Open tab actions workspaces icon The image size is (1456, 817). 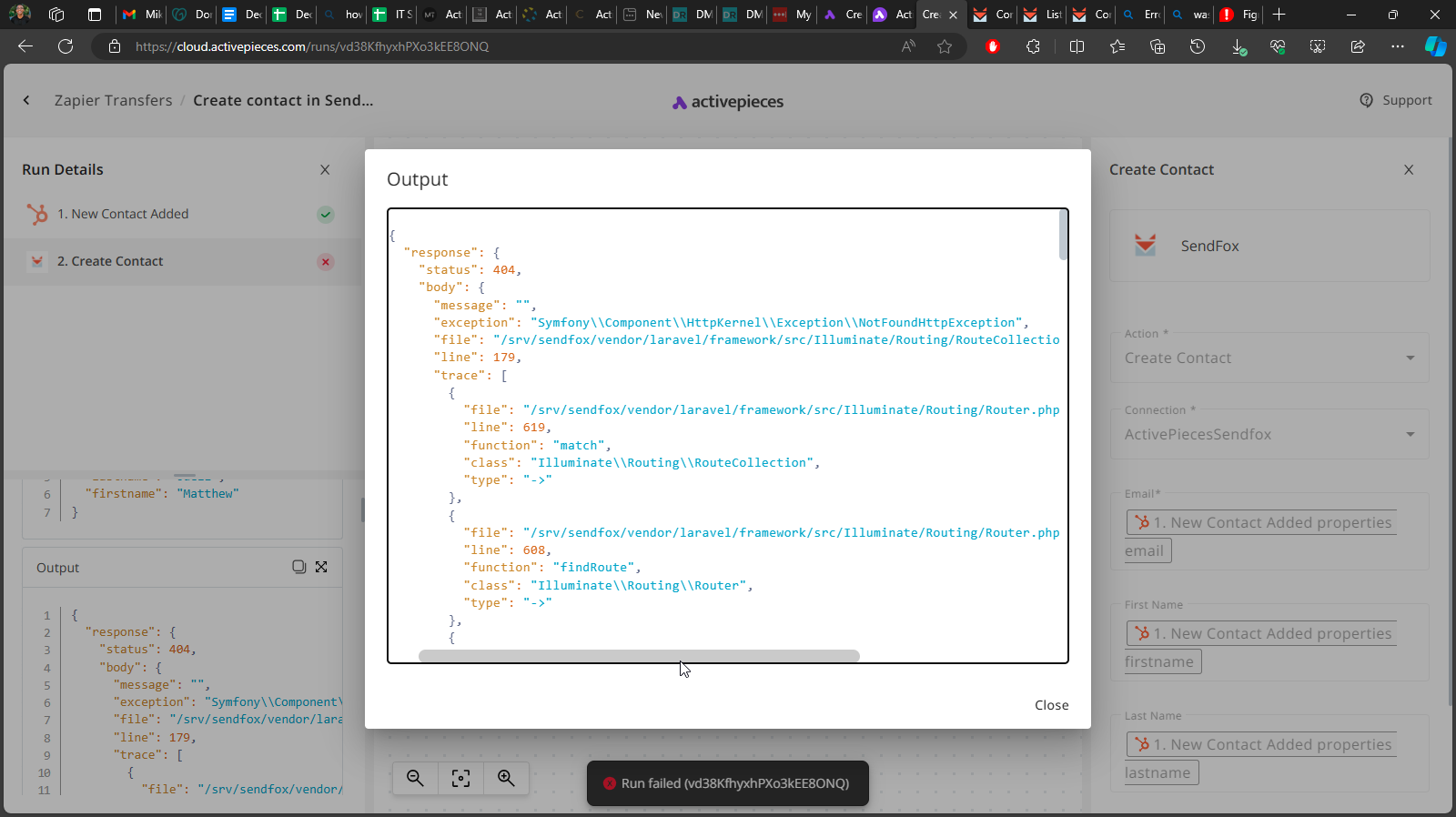(56, 15)
